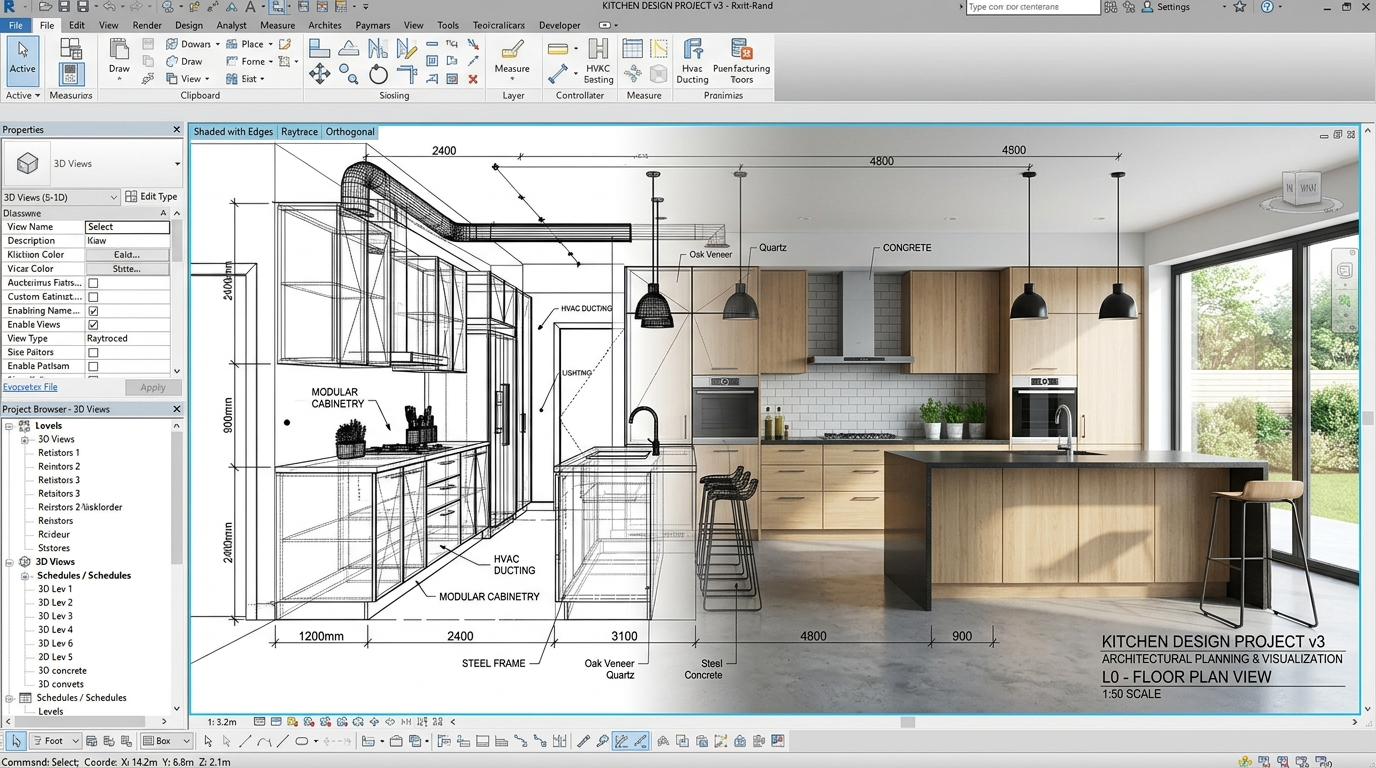This screenshot has height=768, width=1376.
Task: Open the Render menu tab
Action: point(147,25)
